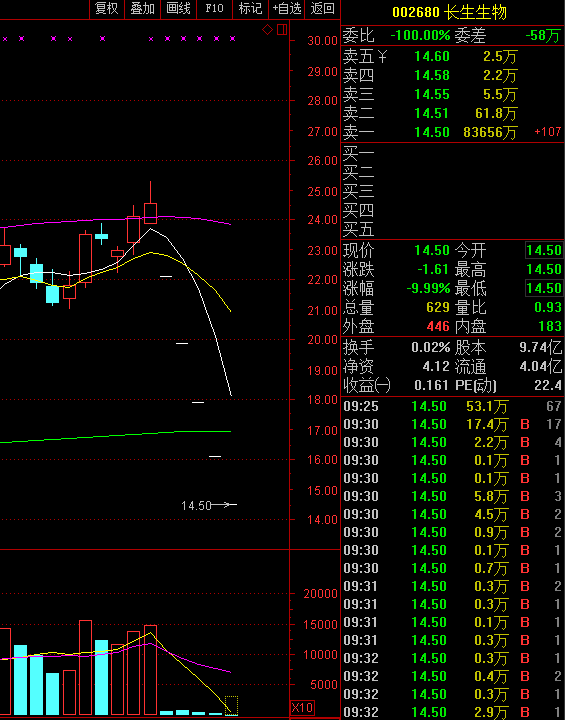The image size is (565, 720).
Task: Click the 买一 empty bid row
Action: (x=452, y=154)
